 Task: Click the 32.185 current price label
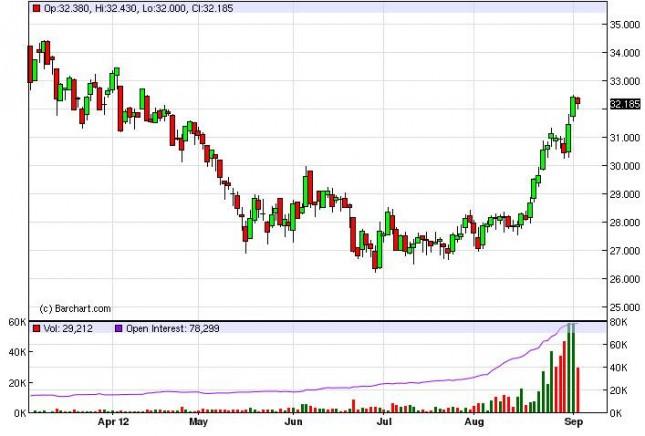tap(625, 104)
